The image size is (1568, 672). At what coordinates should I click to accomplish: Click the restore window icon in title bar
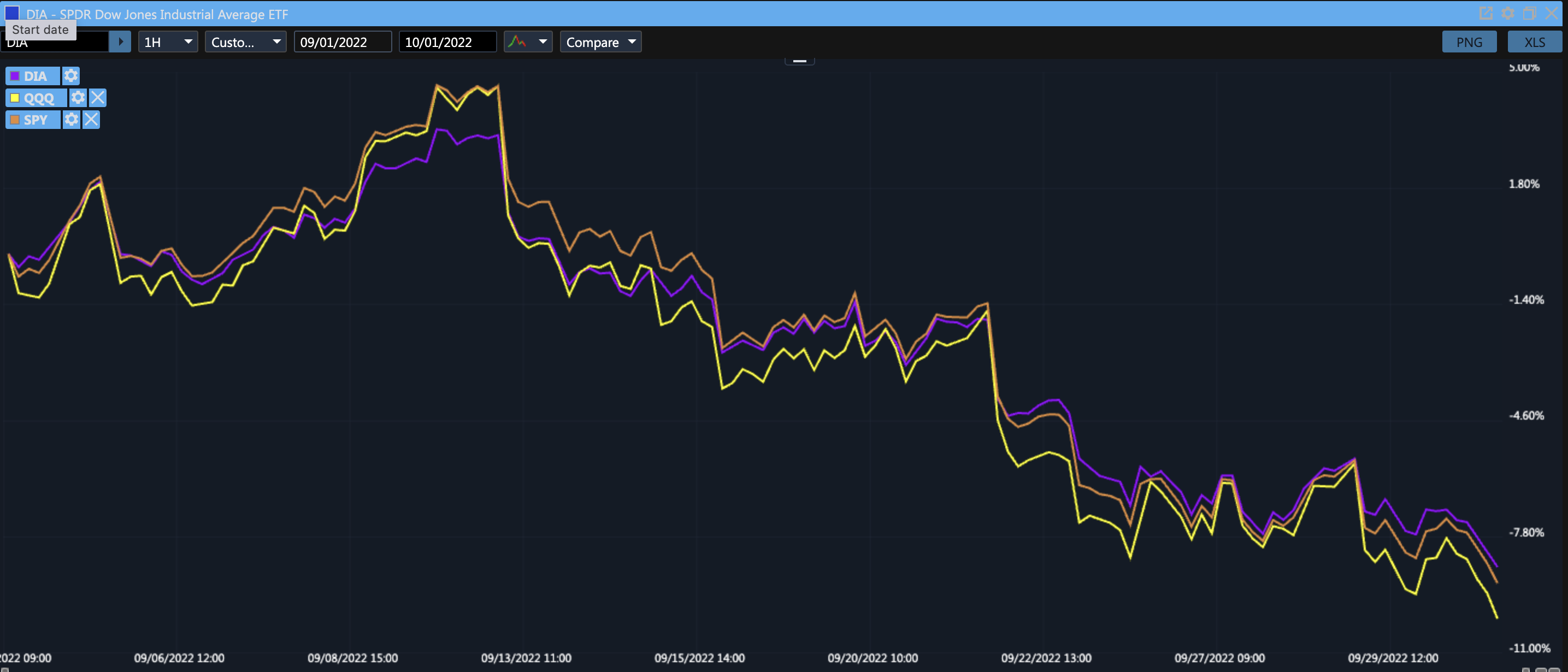(x=1530, y=13)
